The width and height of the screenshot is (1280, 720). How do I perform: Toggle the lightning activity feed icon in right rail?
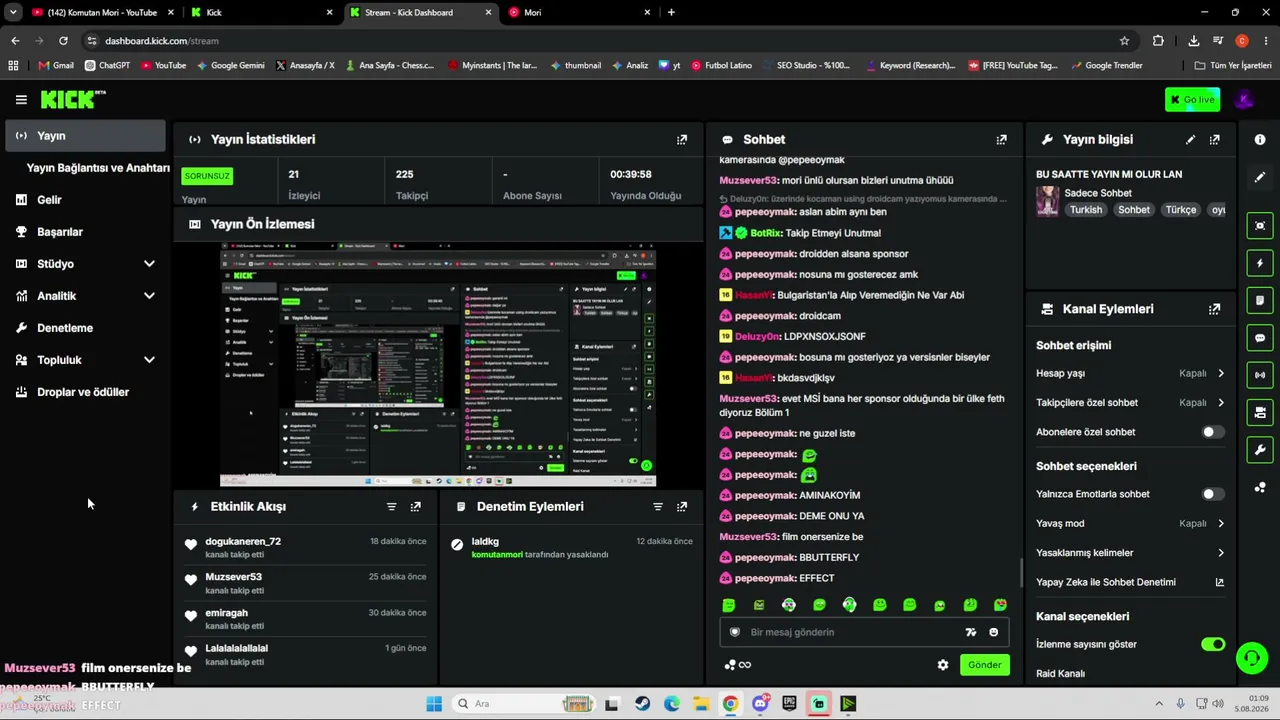click(1260, 263)
